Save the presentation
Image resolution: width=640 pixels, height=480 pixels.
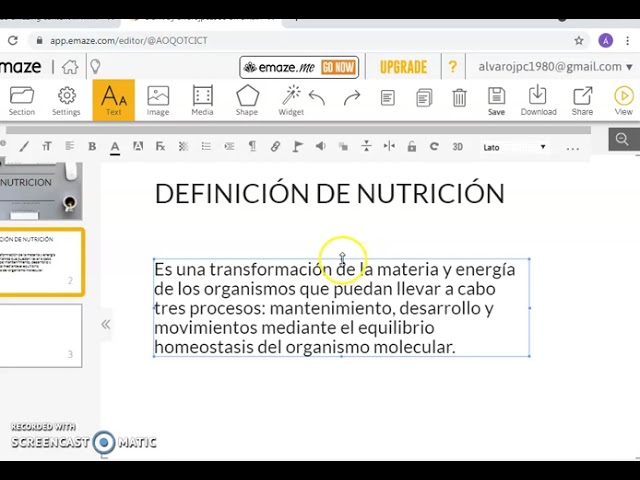pos(496,101)
